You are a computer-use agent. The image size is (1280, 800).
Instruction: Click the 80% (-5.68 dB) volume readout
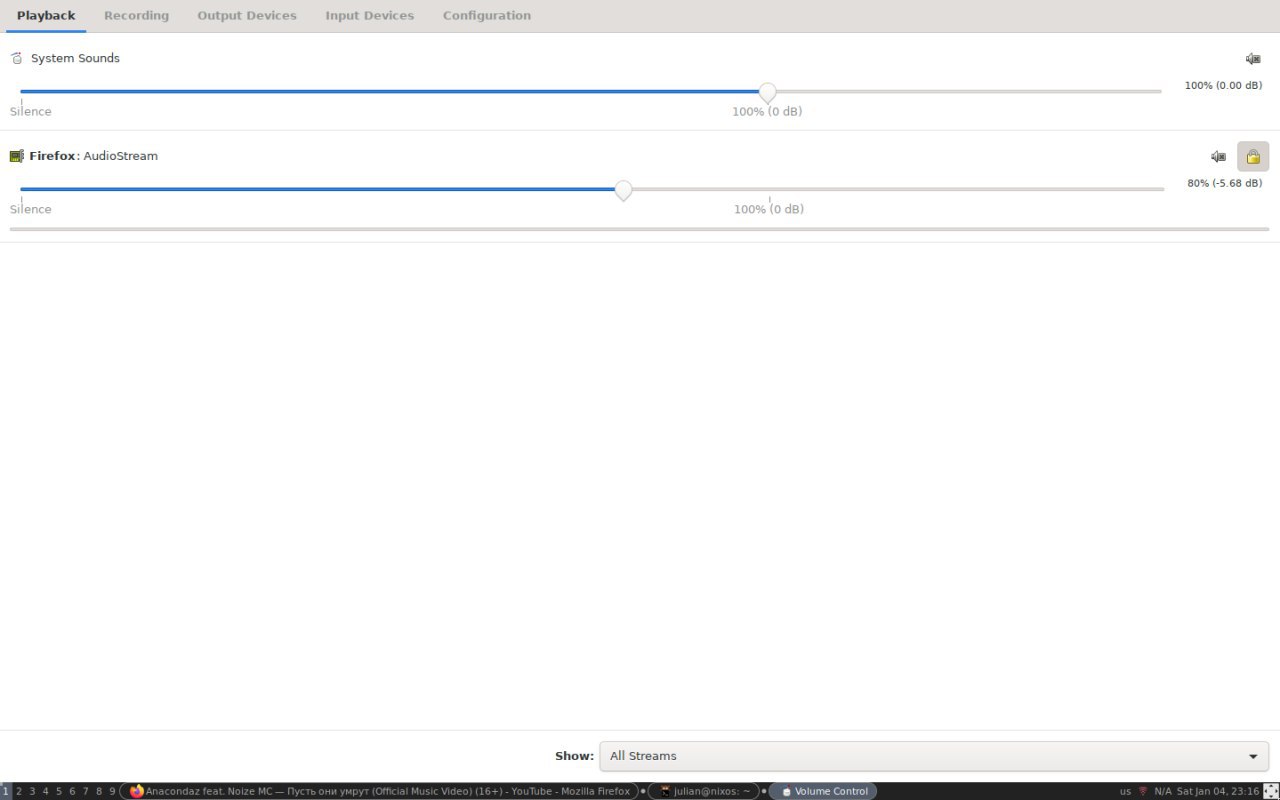1224,184
